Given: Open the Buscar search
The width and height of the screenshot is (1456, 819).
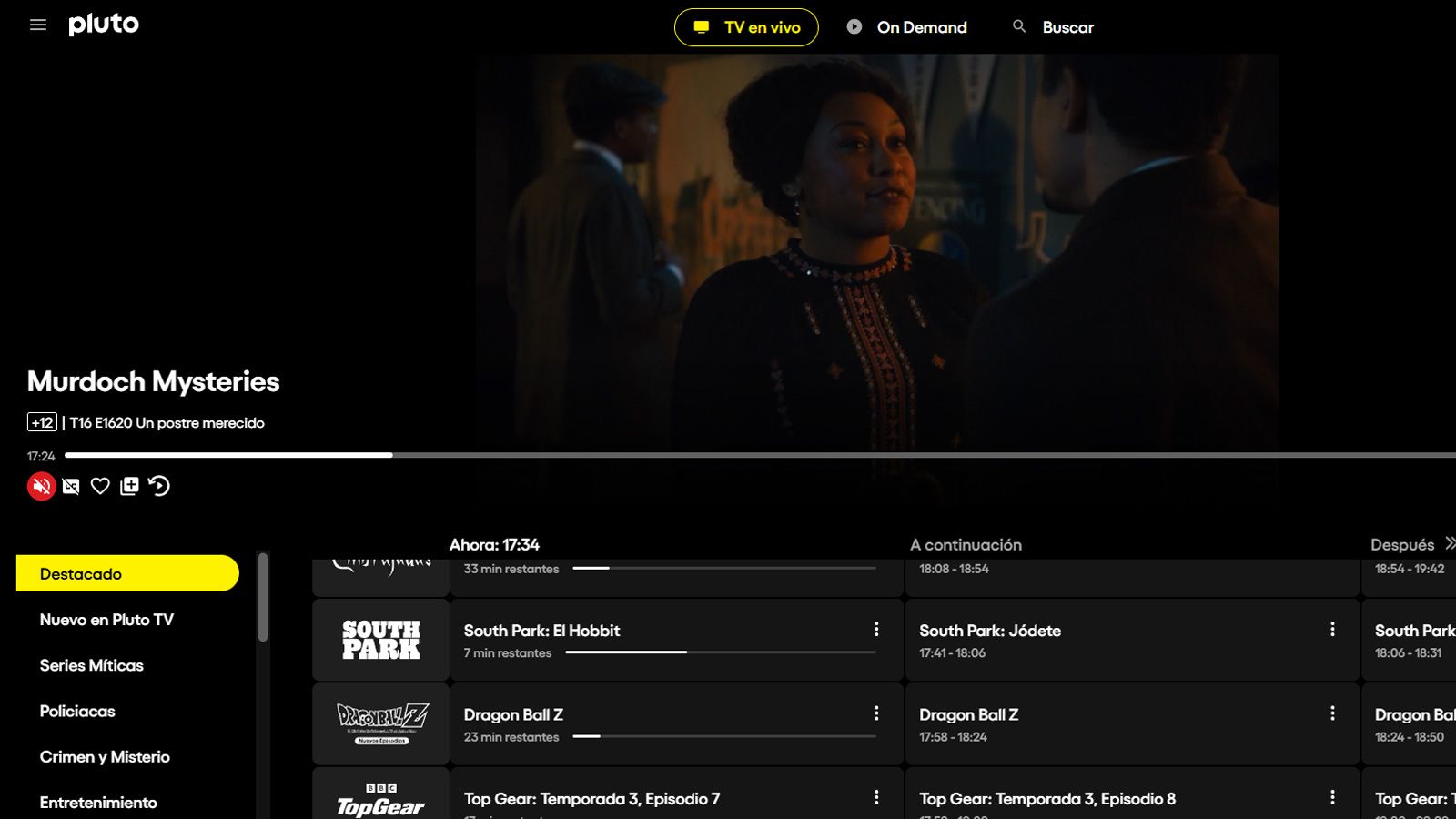Looking at the screenshot, I should (1053, 27).
